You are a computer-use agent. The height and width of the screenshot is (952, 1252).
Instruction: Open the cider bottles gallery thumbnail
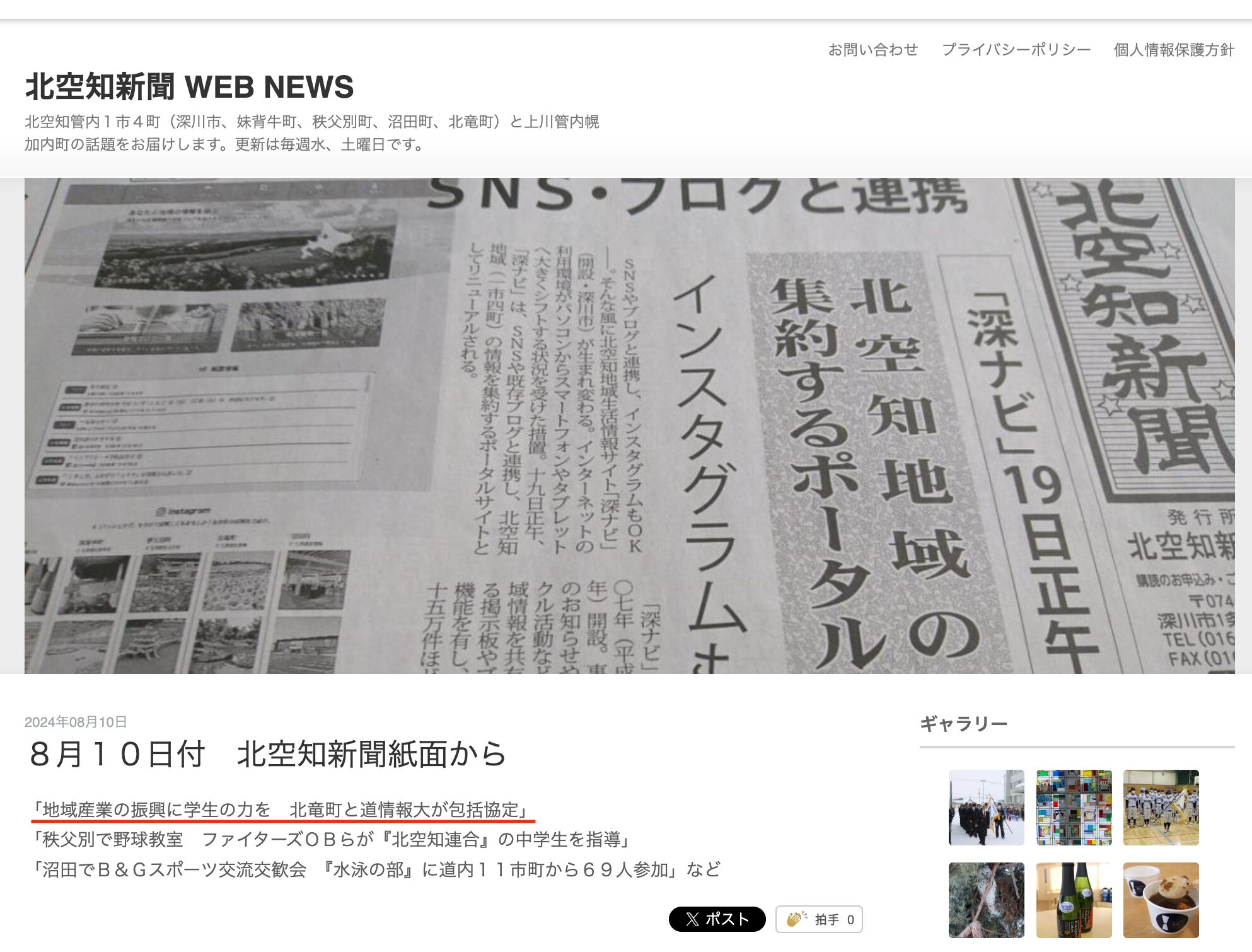(x=1074, y=898)
